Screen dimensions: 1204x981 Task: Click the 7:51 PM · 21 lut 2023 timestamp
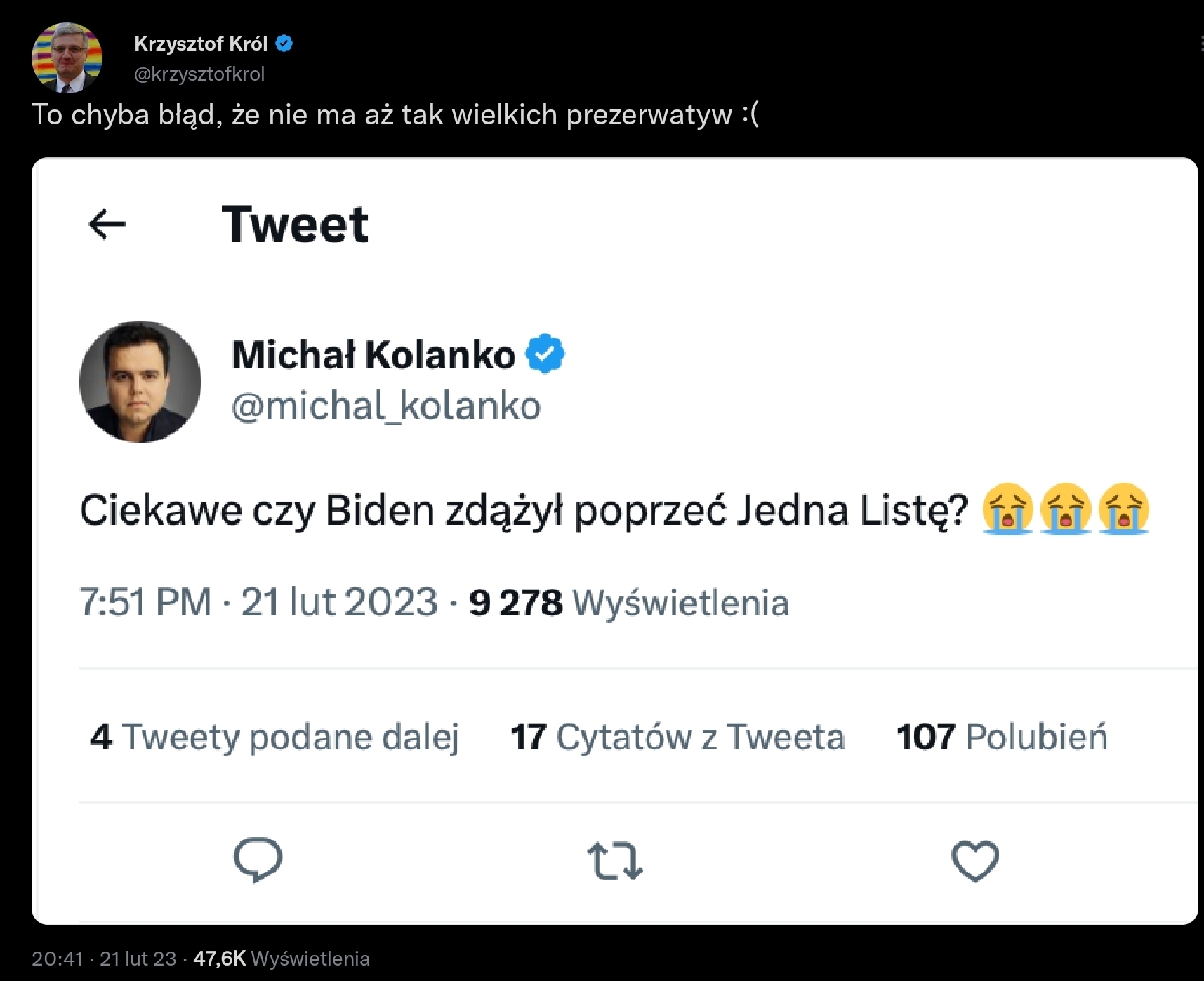click(x=258, y=602)
